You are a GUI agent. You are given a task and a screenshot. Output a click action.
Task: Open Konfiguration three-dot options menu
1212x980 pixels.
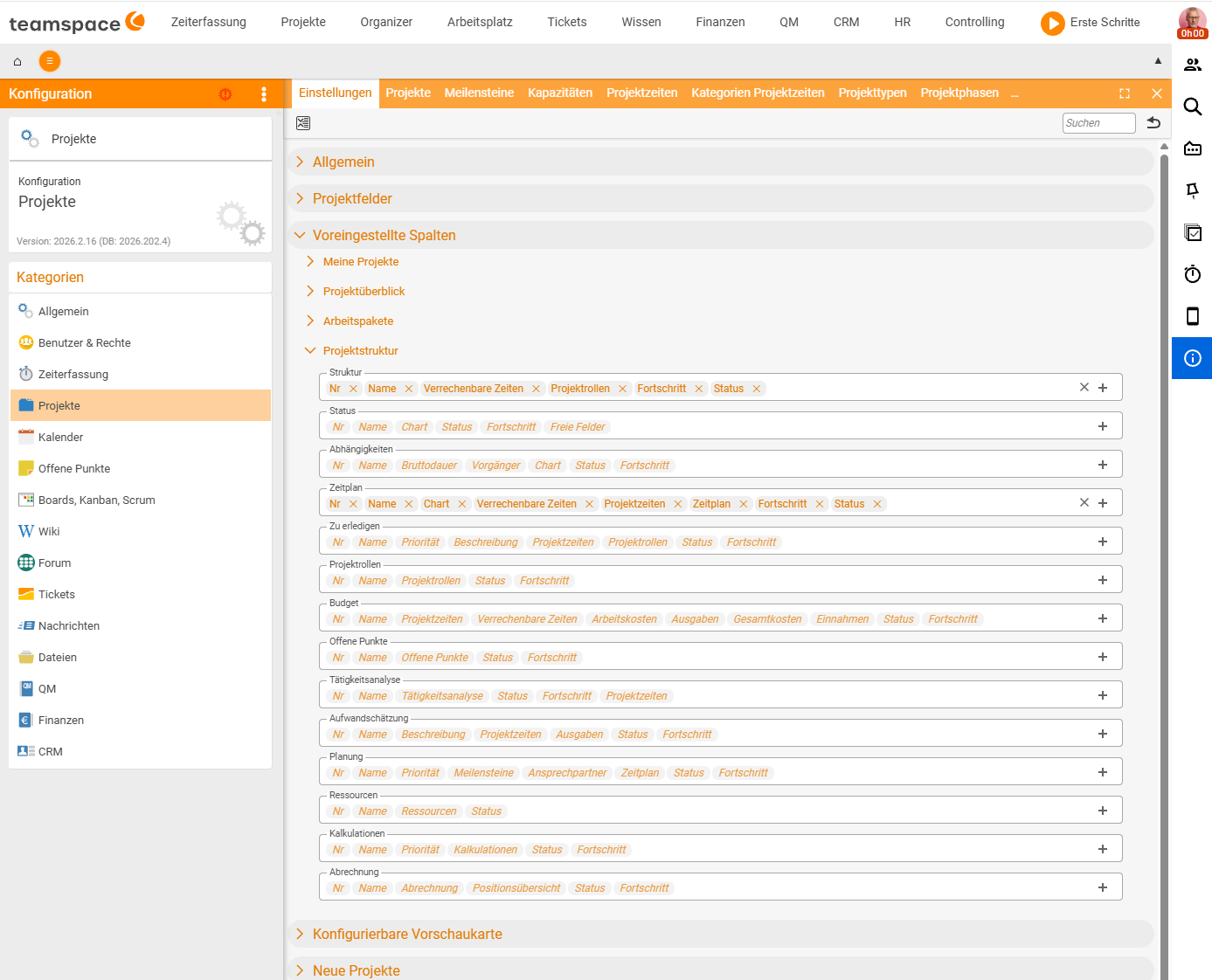pyautogui.click(x=264, y=94)
